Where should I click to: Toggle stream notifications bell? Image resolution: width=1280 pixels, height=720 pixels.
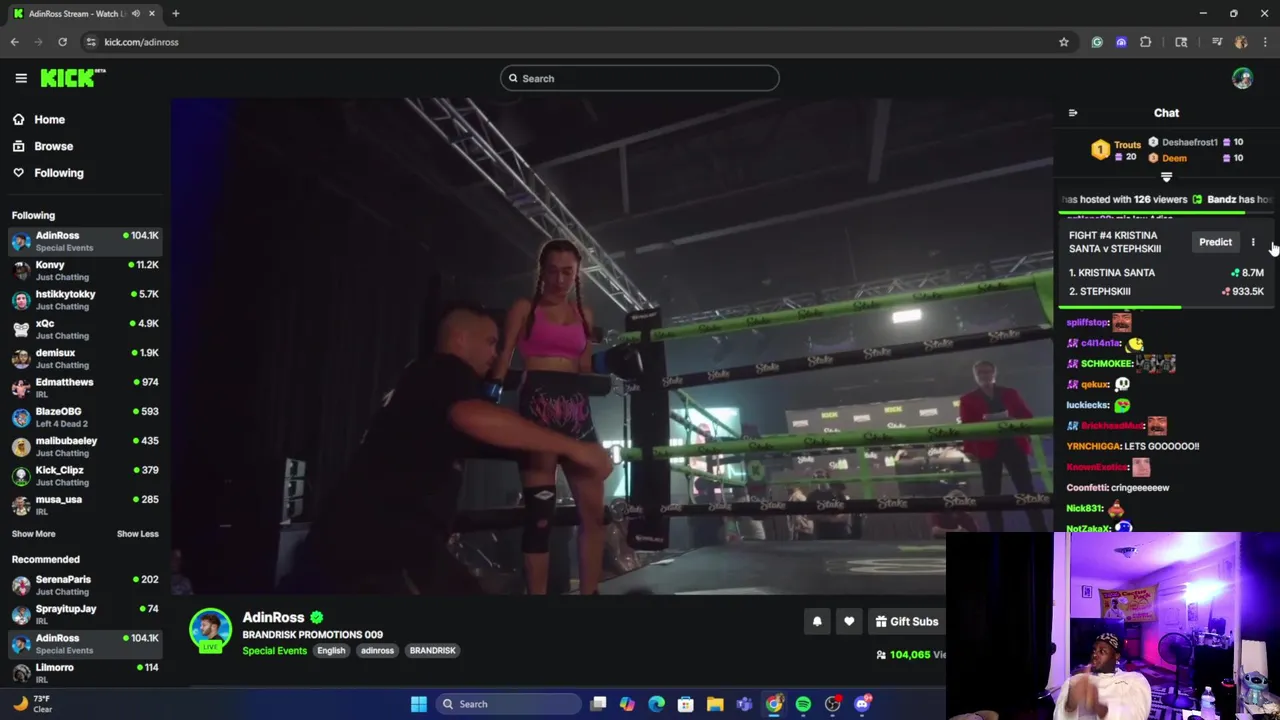(817, 622)
